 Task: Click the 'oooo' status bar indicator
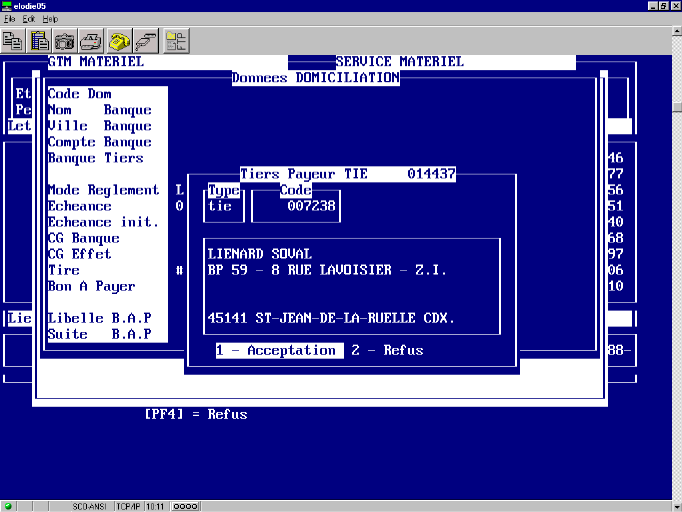[x=185, y=507]
